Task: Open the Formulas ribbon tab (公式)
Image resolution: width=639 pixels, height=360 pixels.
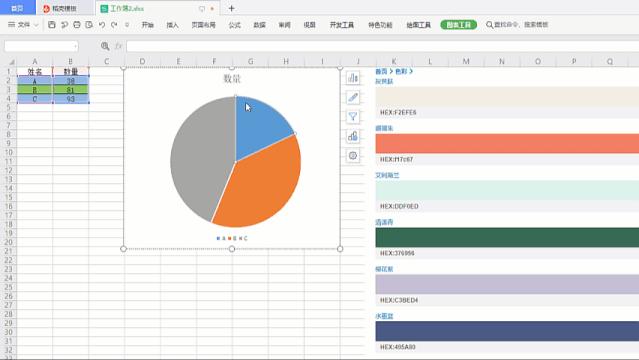Action: [234, 25]
